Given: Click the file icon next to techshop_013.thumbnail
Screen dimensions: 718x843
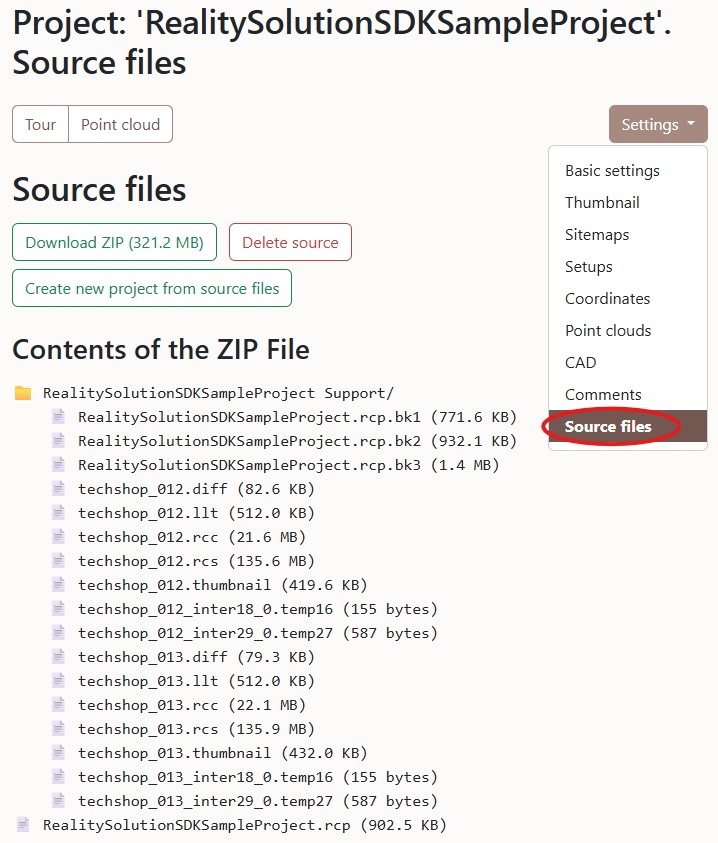Looking at the screenshot, I should (x=58, y=753).
